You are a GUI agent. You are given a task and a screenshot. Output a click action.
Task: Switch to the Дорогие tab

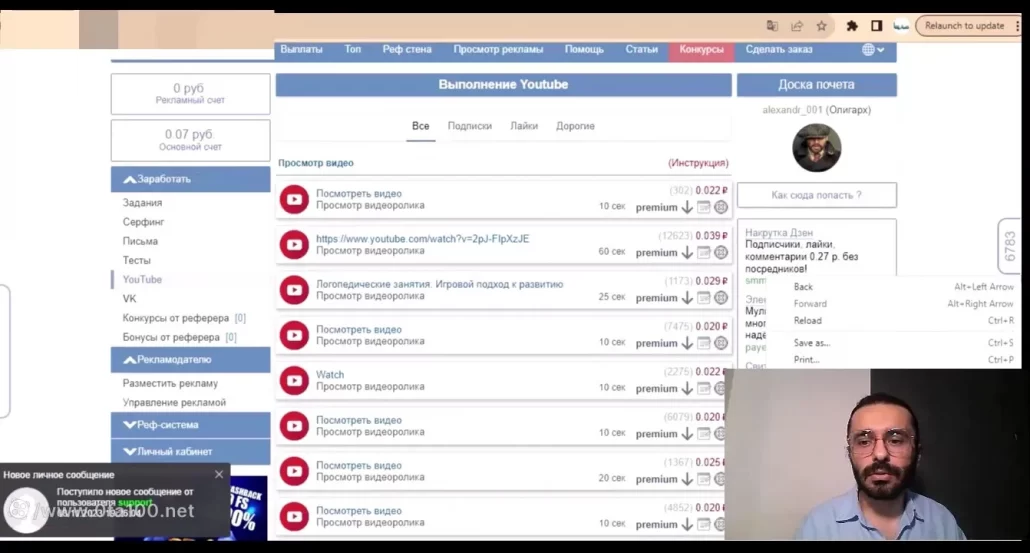[x=575, y=126]
